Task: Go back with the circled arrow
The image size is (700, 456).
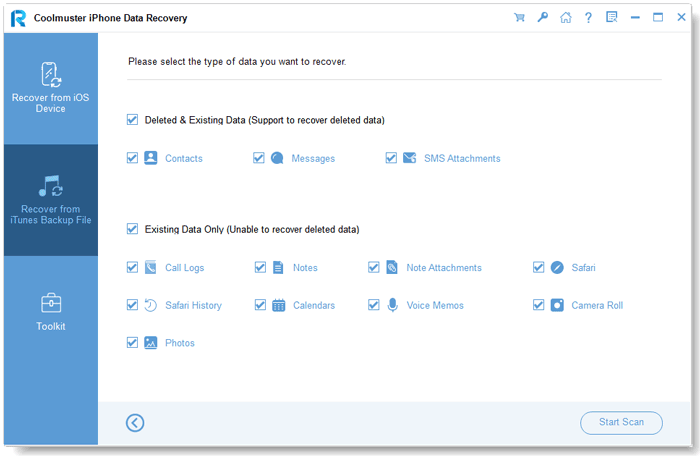Action: (135, 423)
